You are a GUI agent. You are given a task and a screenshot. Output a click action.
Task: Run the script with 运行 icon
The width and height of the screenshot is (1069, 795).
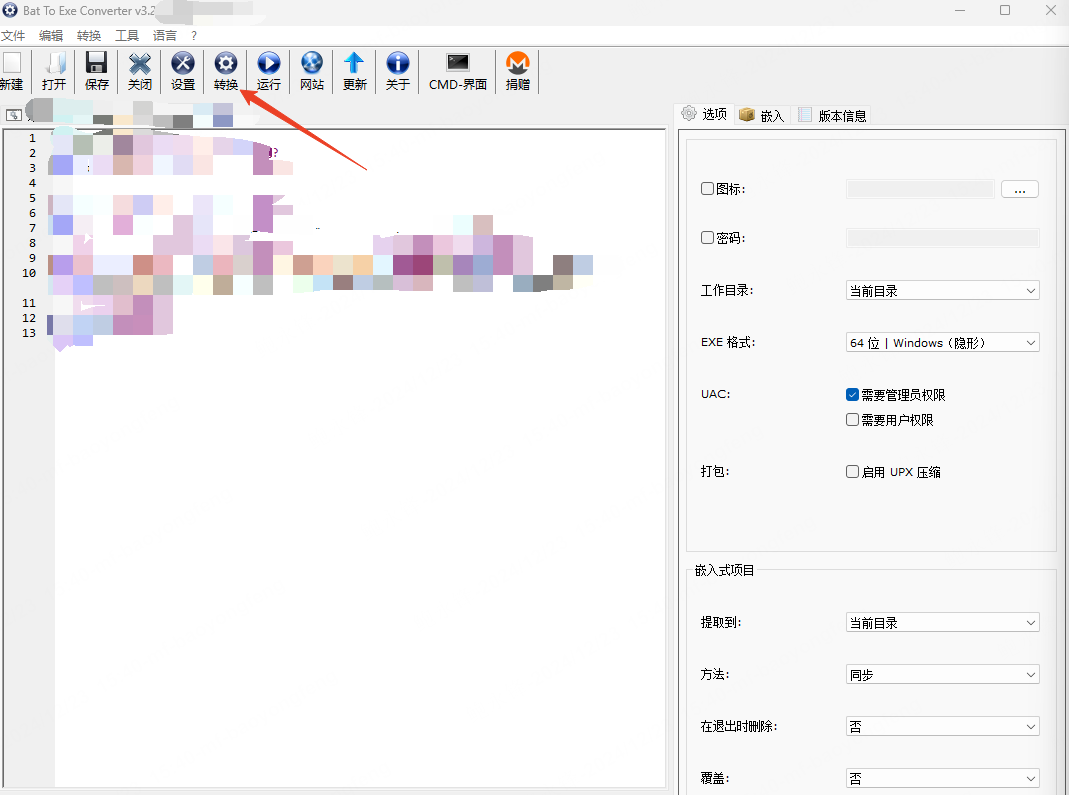pos(269,71)
